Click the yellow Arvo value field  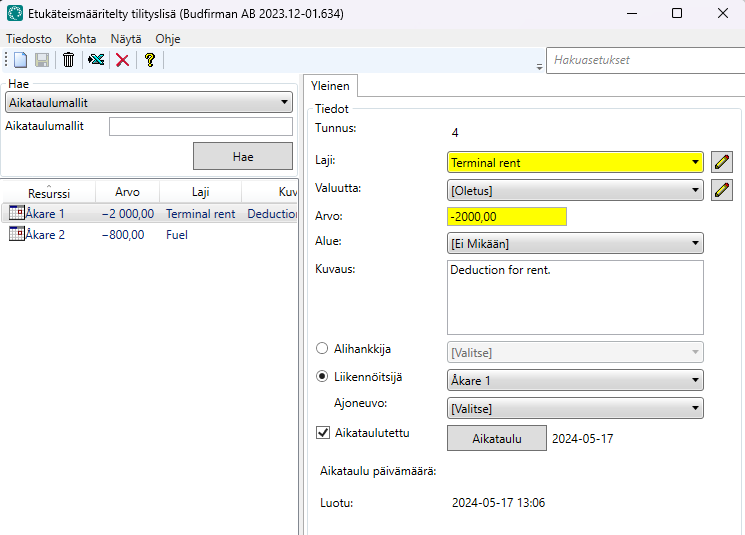pyautogui.click(x=506, y=216)
